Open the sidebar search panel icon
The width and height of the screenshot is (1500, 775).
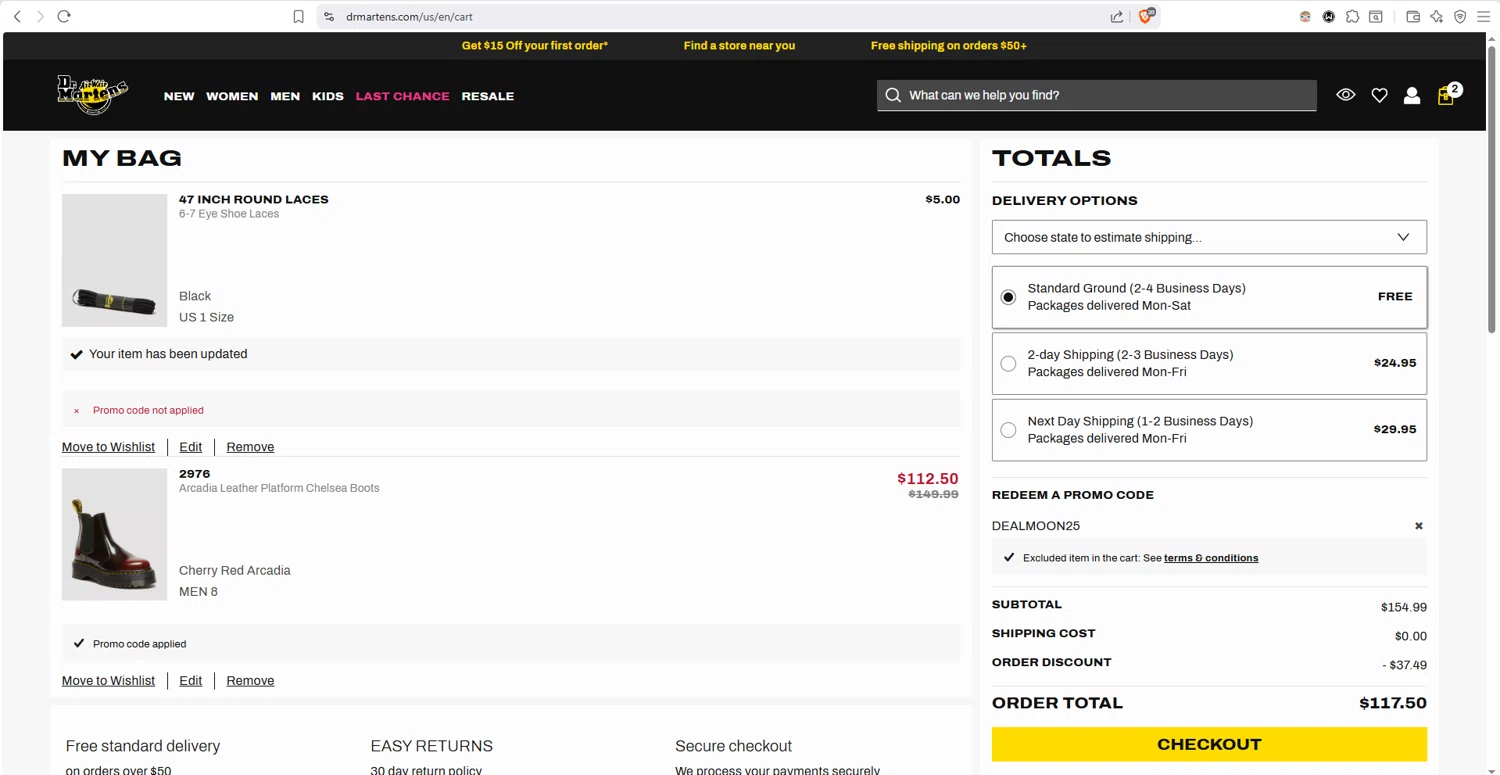(1376, 16)
